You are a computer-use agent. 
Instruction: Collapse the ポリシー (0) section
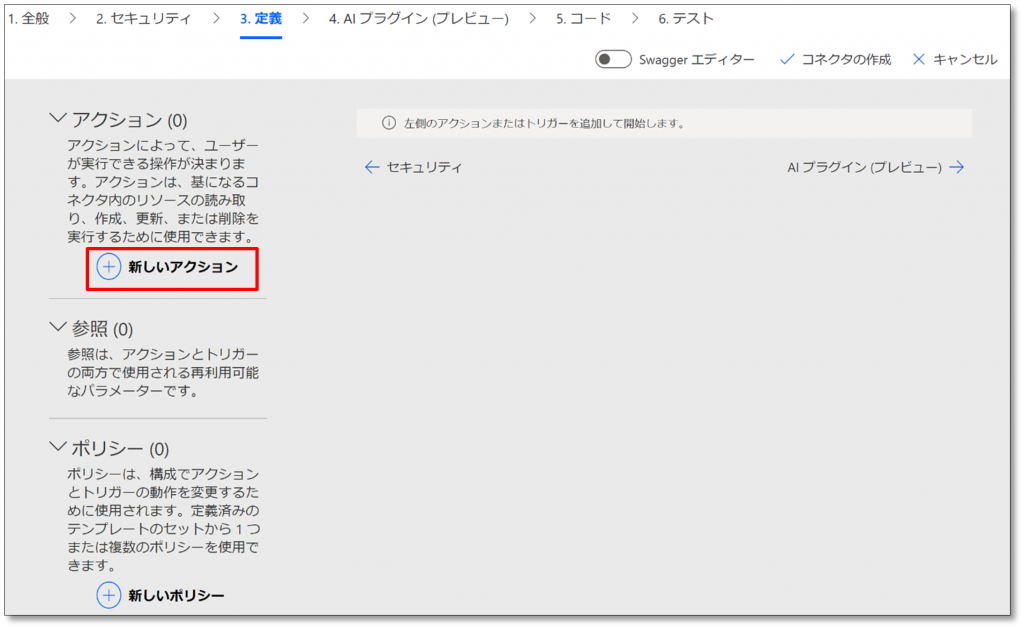57,447
